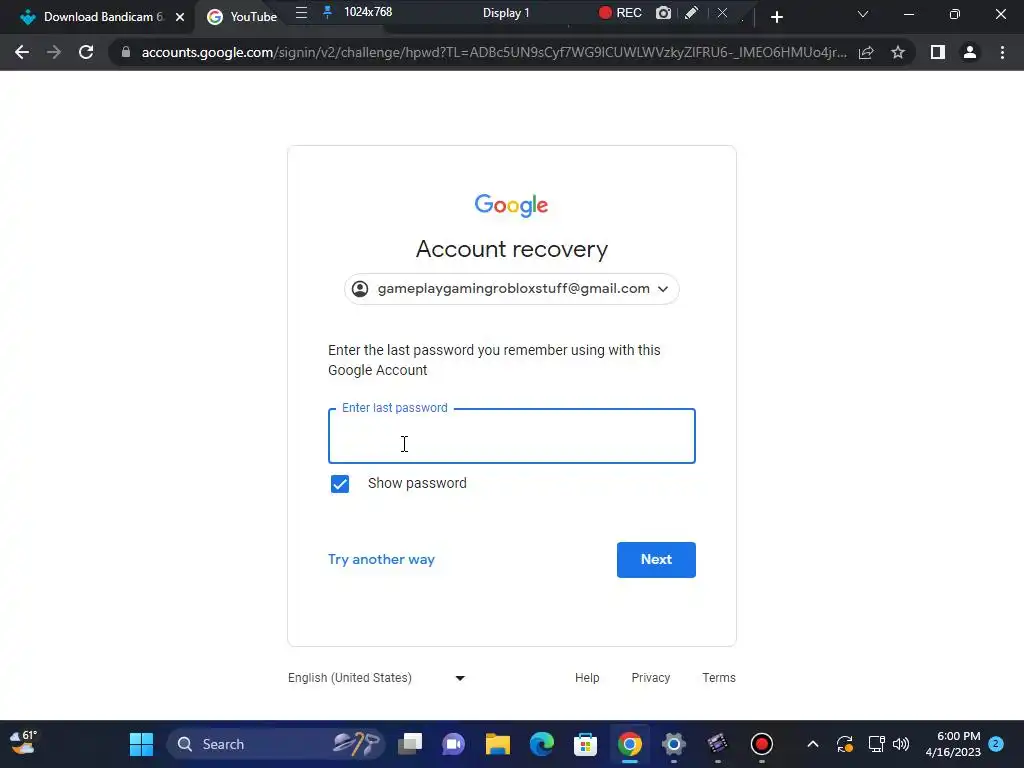Open Chrome side panel icon
Image resolution: width=1024 pixels, height=768 pixels.
pos(938,52)
